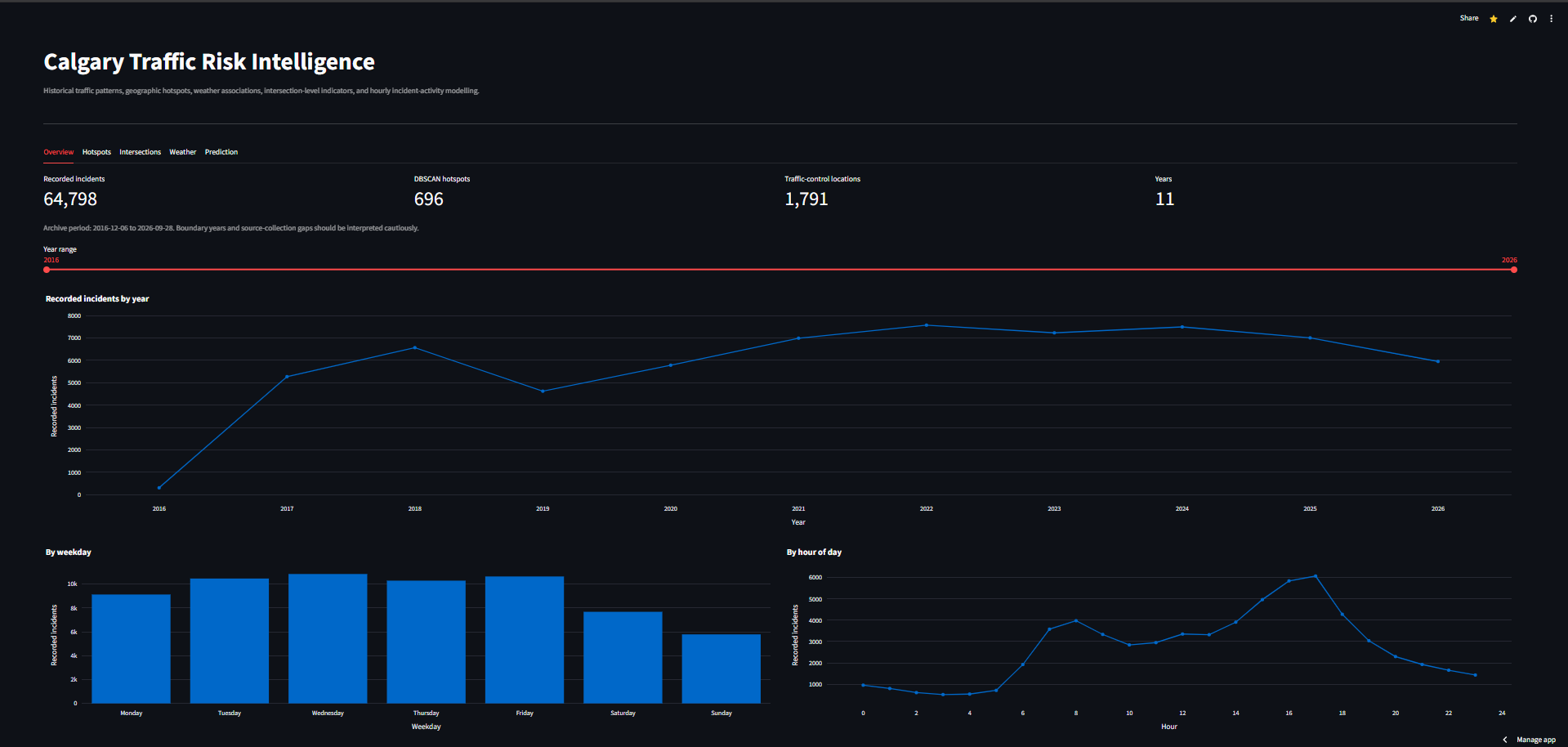Click the 2016 year slider handle
The height and width of the screenshot is (747, 1568).
pyautogui.click(x=47, y=269)
